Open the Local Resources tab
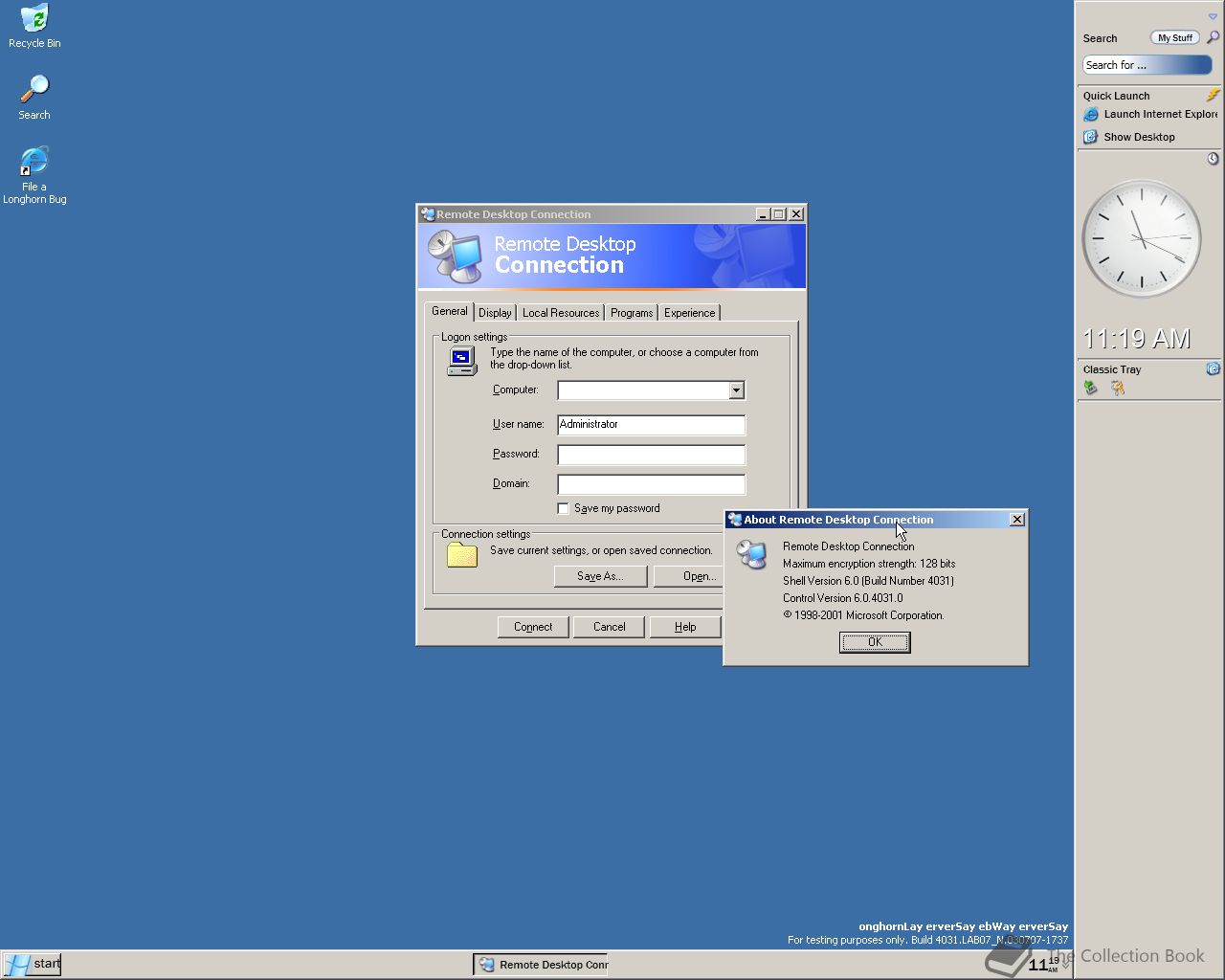The image size is (1225, 980). [x=561, y=313]
